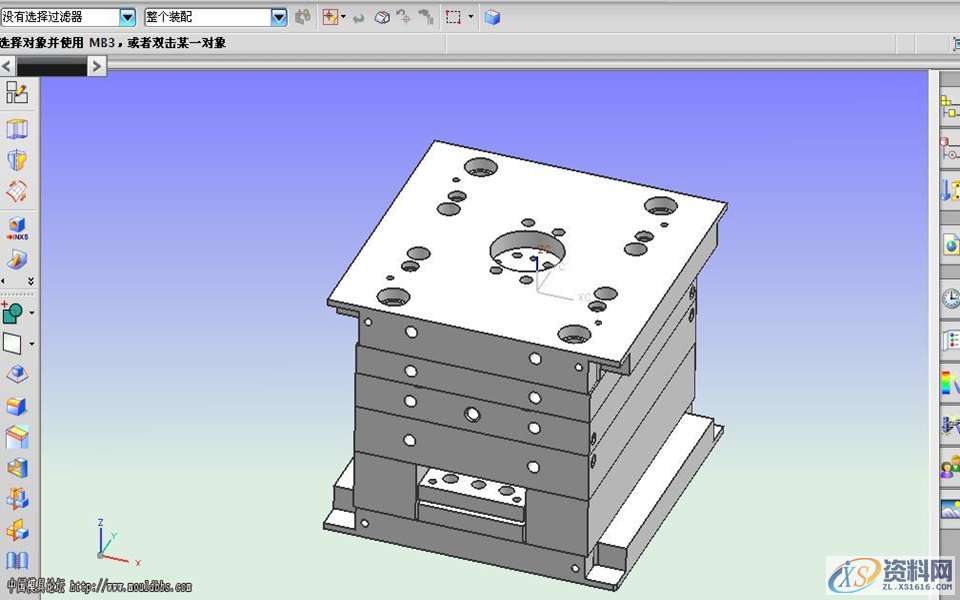The width and height of the screenshot is (960, 600).
Task: Open the rectangle selection mode dropdown arrow
Action: [x=471, y=17]
